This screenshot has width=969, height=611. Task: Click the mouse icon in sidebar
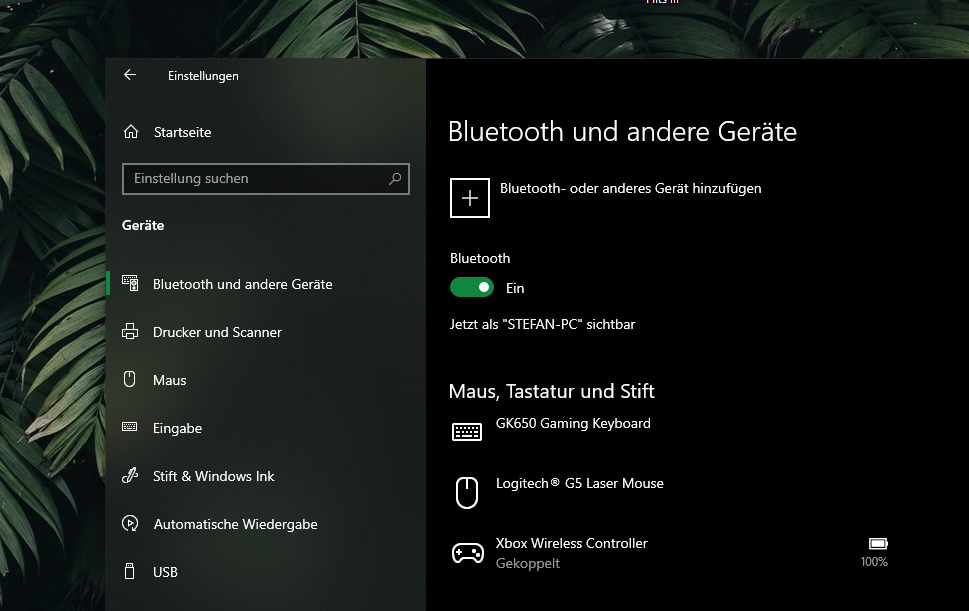tap(129, 379)
